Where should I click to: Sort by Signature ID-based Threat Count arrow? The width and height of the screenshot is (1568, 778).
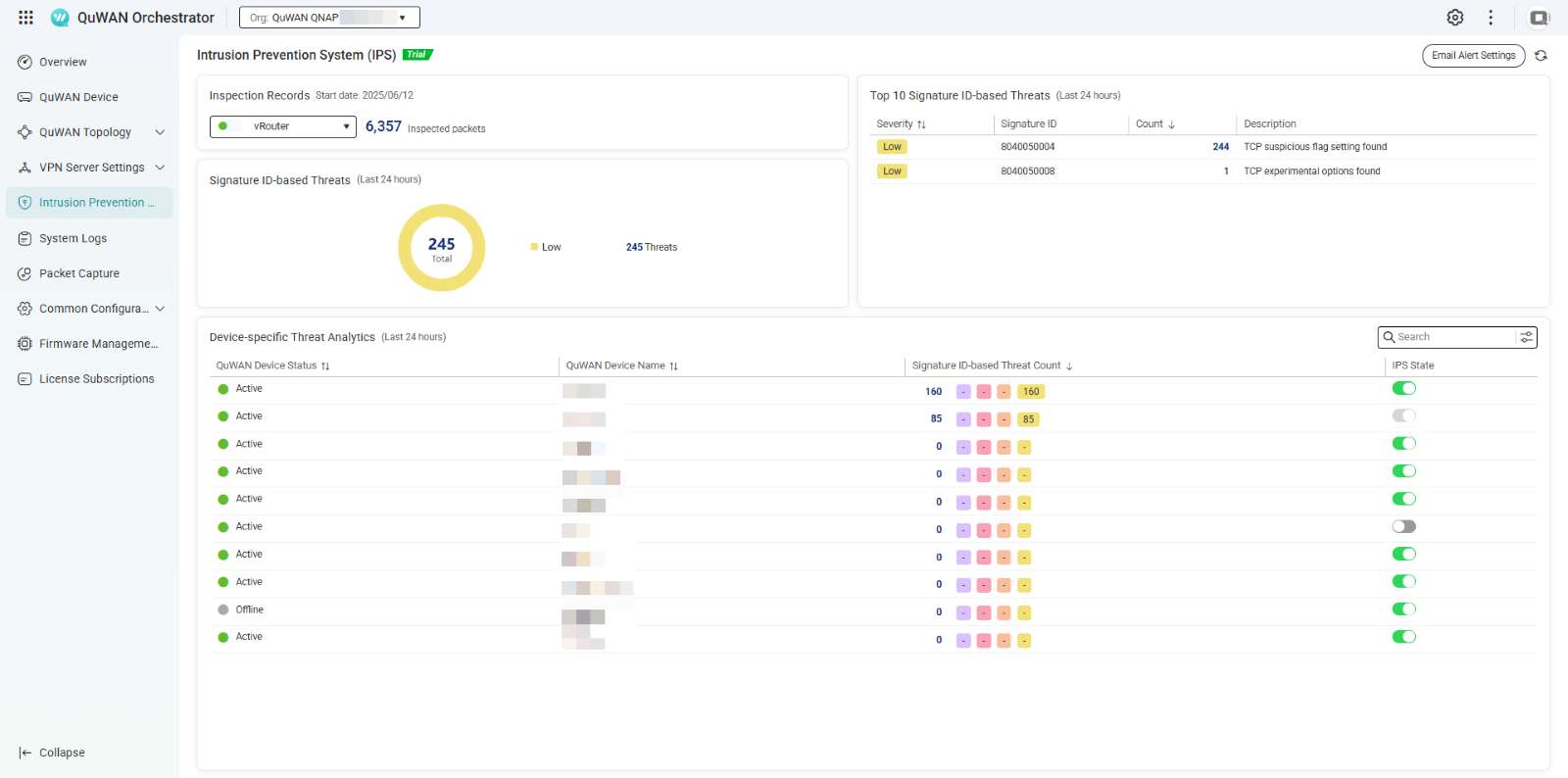click(x=1069, y=365)
